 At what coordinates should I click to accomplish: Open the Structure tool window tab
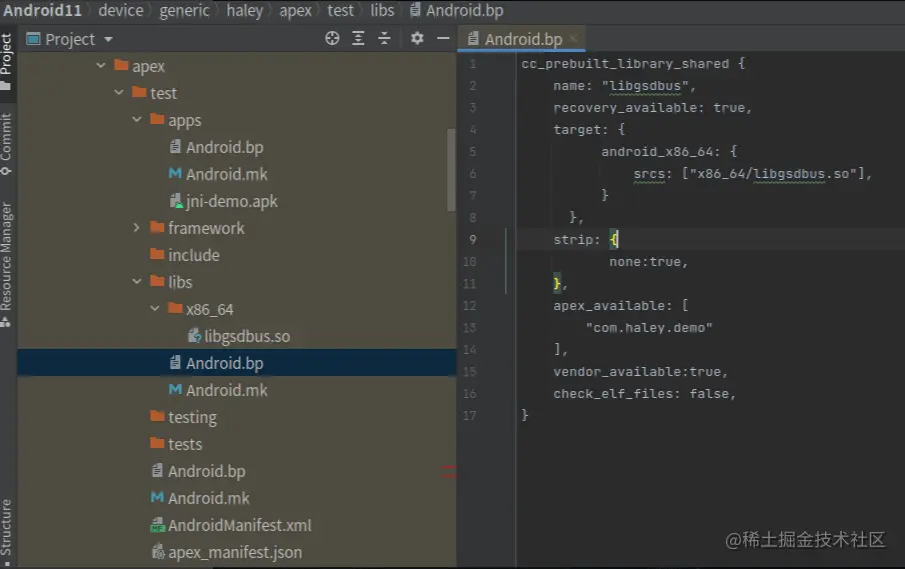tap(6, 532)
